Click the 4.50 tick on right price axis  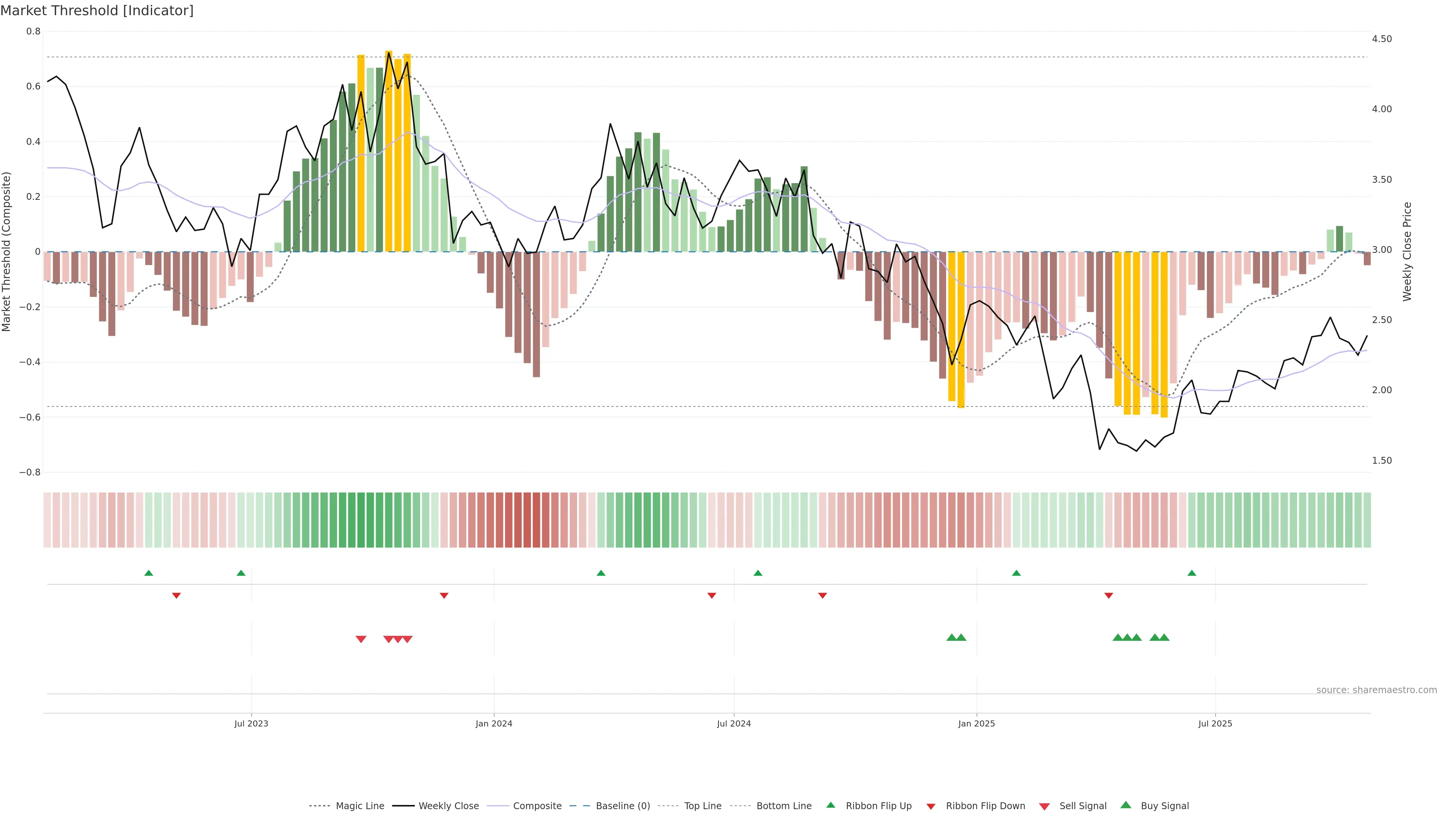pos(1381,39)
